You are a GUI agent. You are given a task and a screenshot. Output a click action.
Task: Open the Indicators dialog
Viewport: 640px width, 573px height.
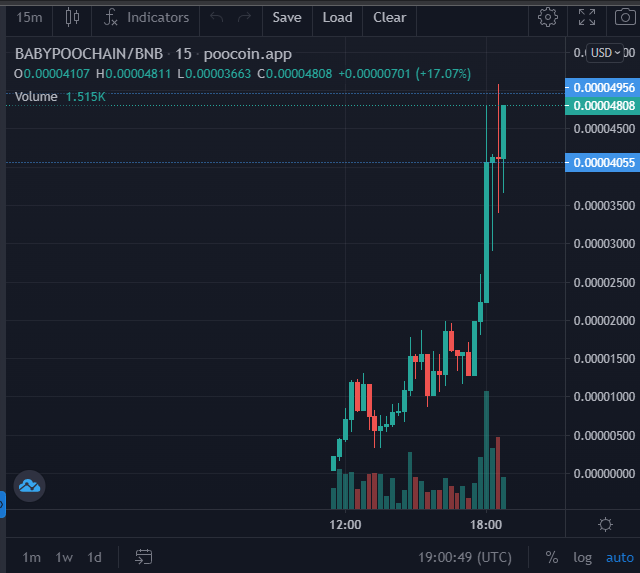pos(147,18)
